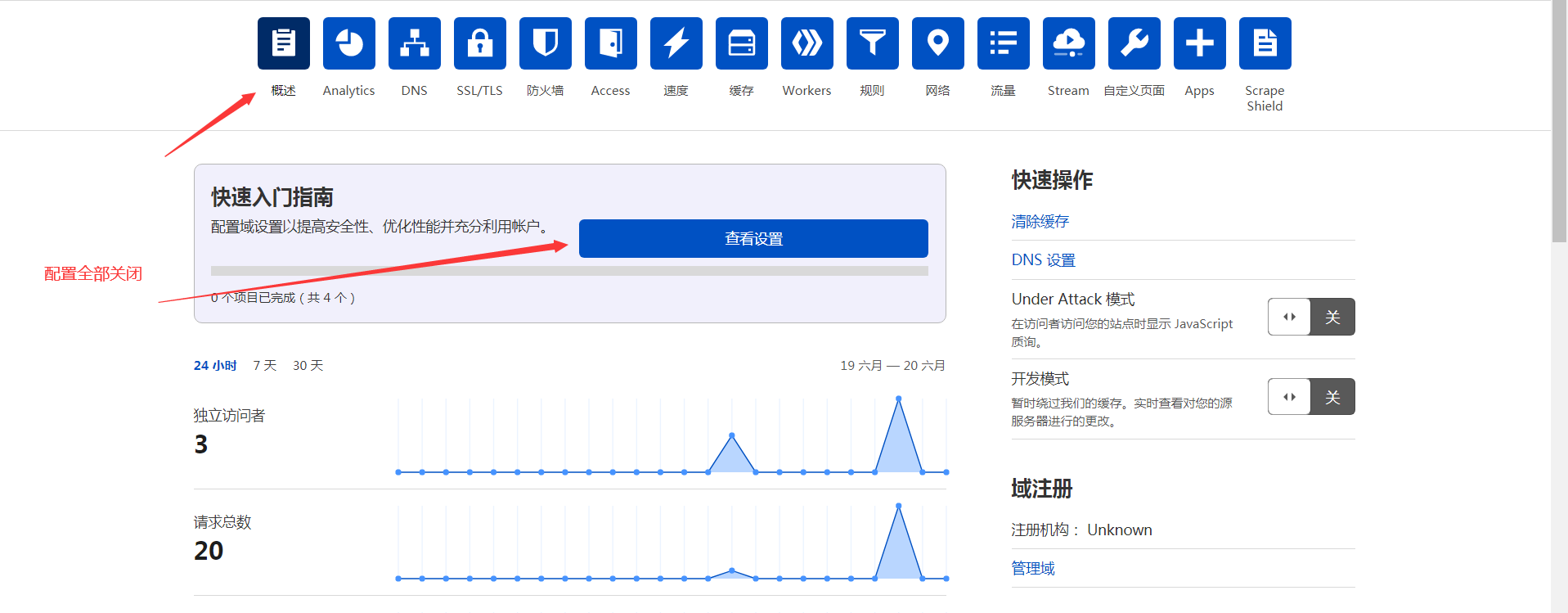The image size is (1568, 613).
Task: Click the 0 个项目已完成 status text
Action: point(283,298)
